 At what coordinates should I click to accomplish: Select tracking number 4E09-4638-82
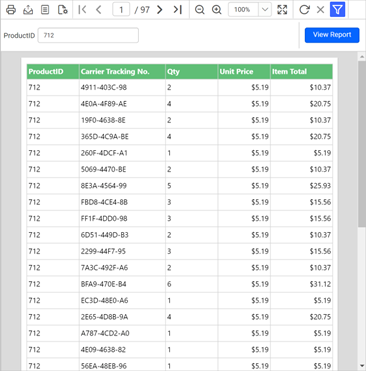pyautogui.click(x=103, y=350)
